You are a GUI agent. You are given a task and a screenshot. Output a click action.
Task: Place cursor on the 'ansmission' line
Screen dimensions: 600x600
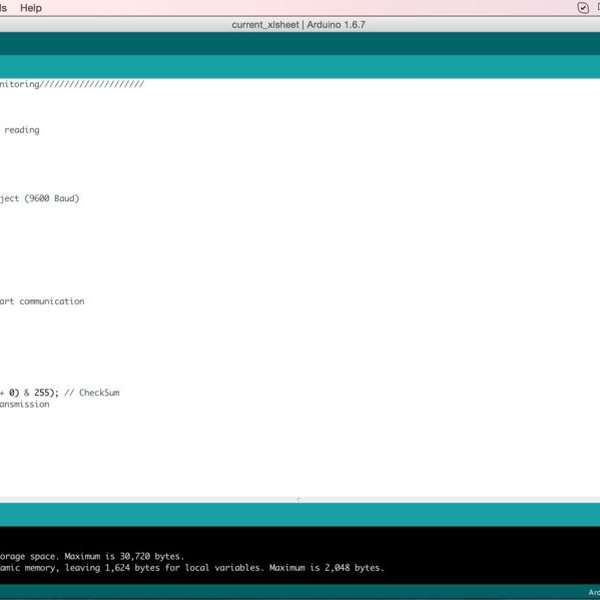click(x=25, y=404)
